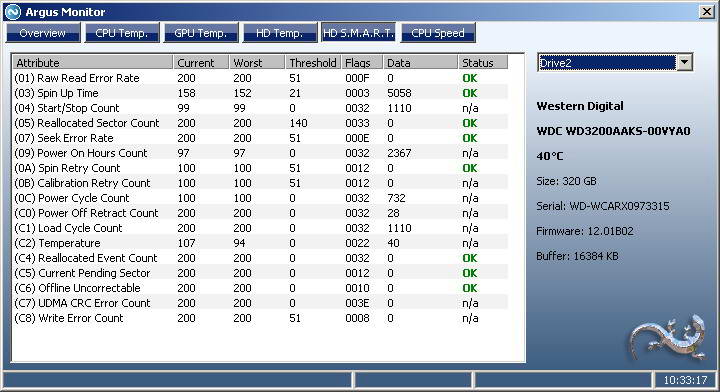Select the Write Error Count row
Screen dimensions: 720x392
260,318
